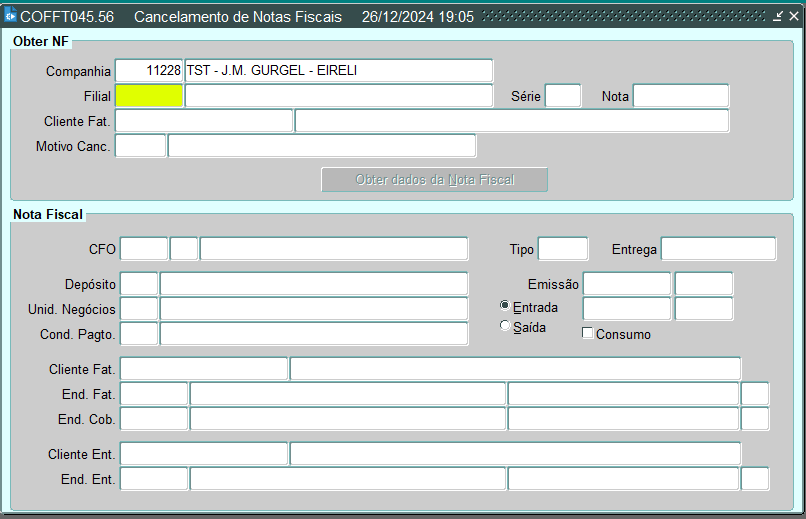Close the Cancelamento de Notas Fiscais window
The width and height of the screenshot is (806, 519).
click(x=794, y=17)
